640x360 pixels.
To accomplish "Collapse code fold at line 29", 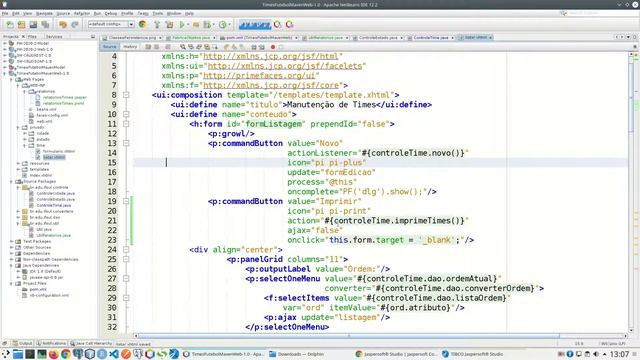I will click(126, 298).
